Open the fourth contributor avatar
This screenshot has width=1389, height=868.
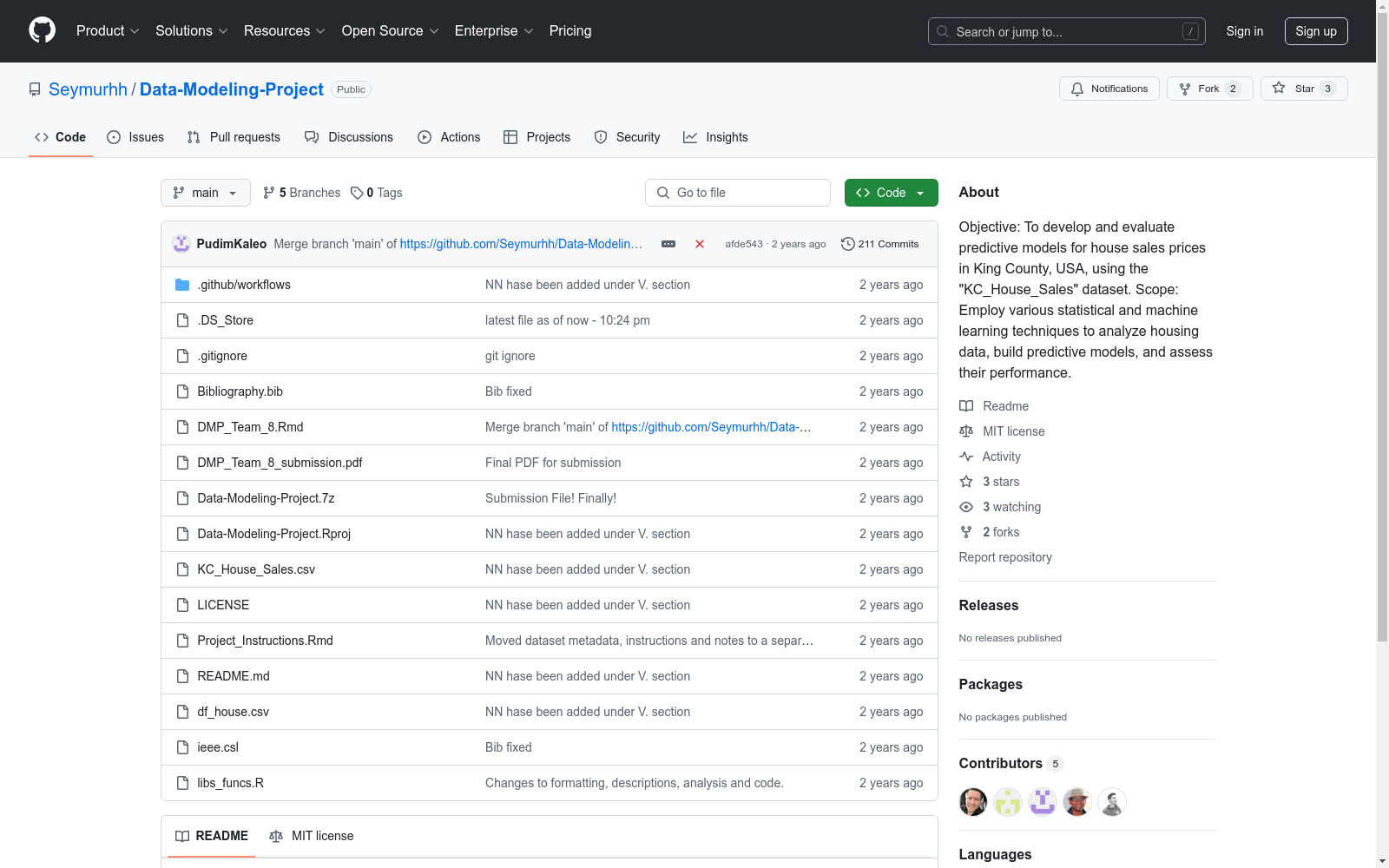click(x=1077, y=802)
